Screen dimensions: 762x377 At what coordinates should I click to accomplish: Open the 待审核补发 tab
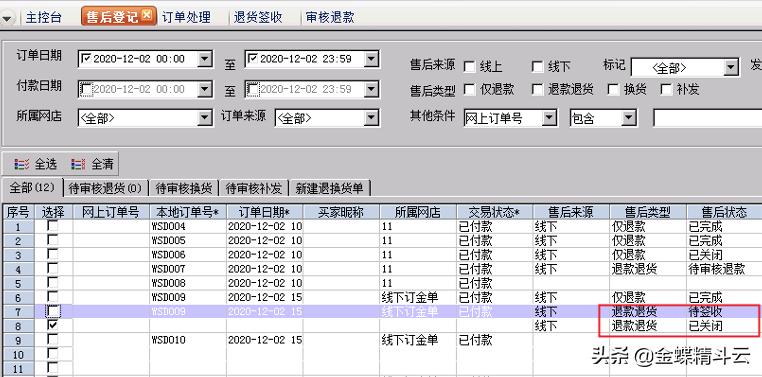coord(254,188)
